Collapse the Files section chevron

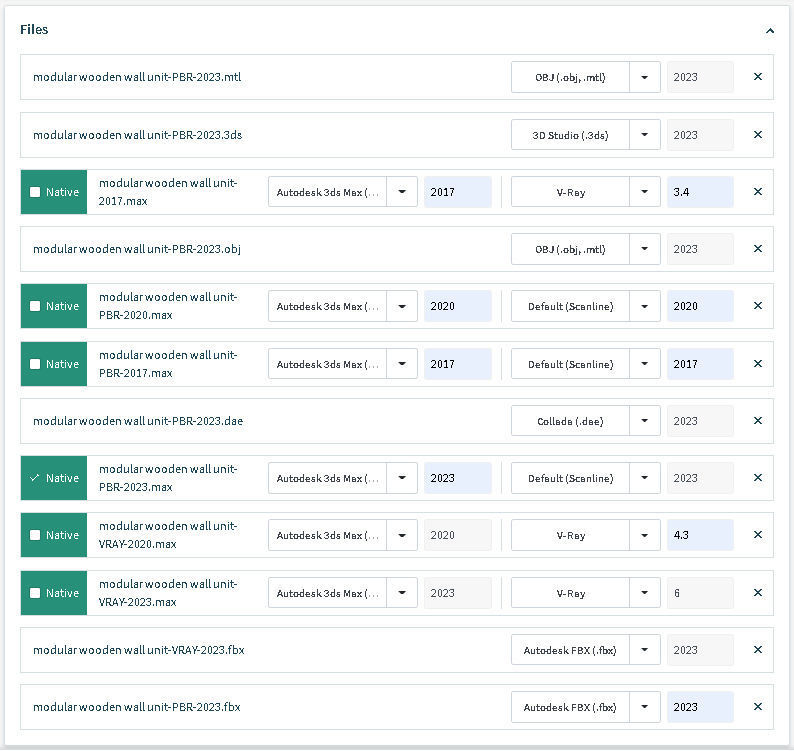(770, 31)
